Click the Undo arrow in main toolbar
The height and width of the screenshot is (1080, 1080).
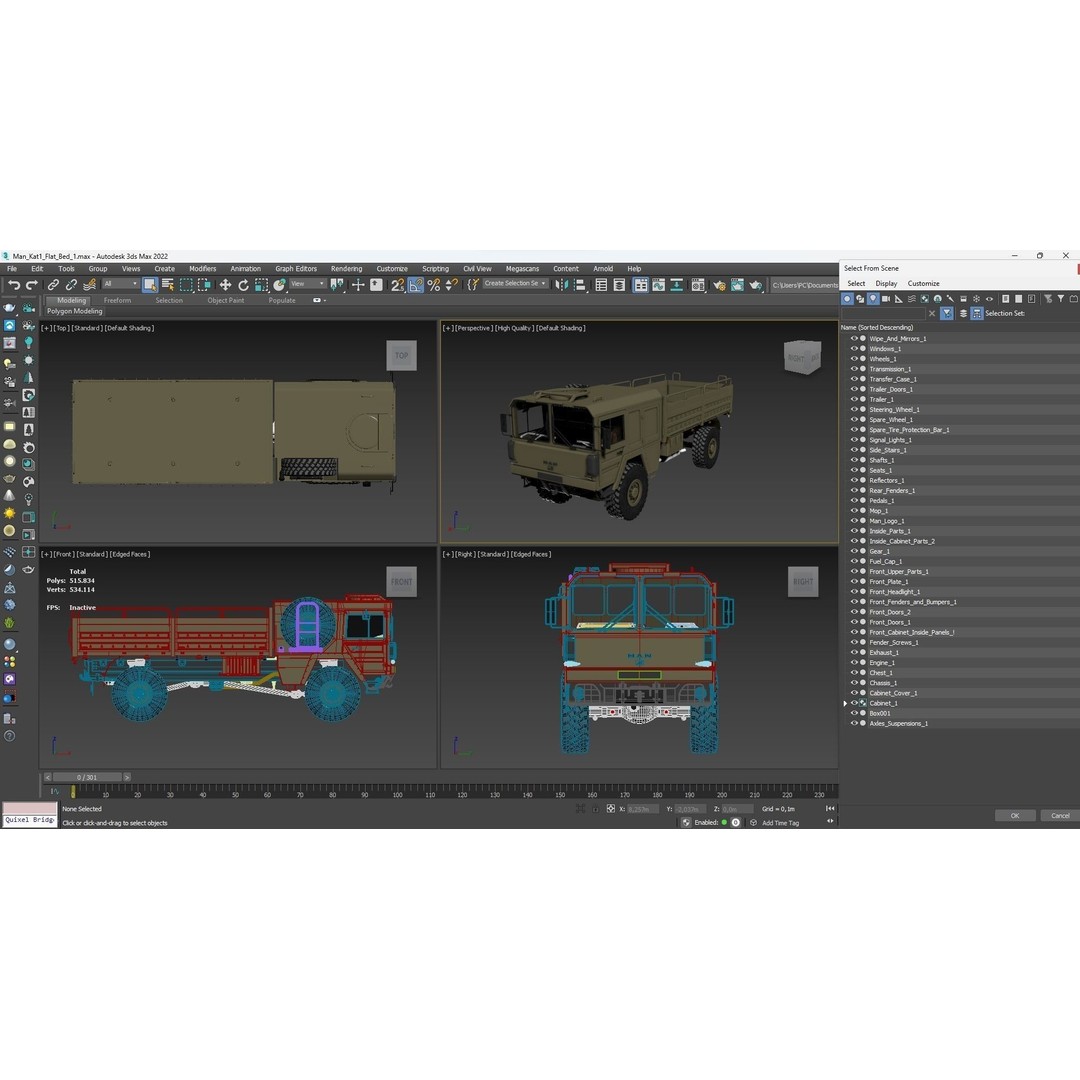point(14,285)
